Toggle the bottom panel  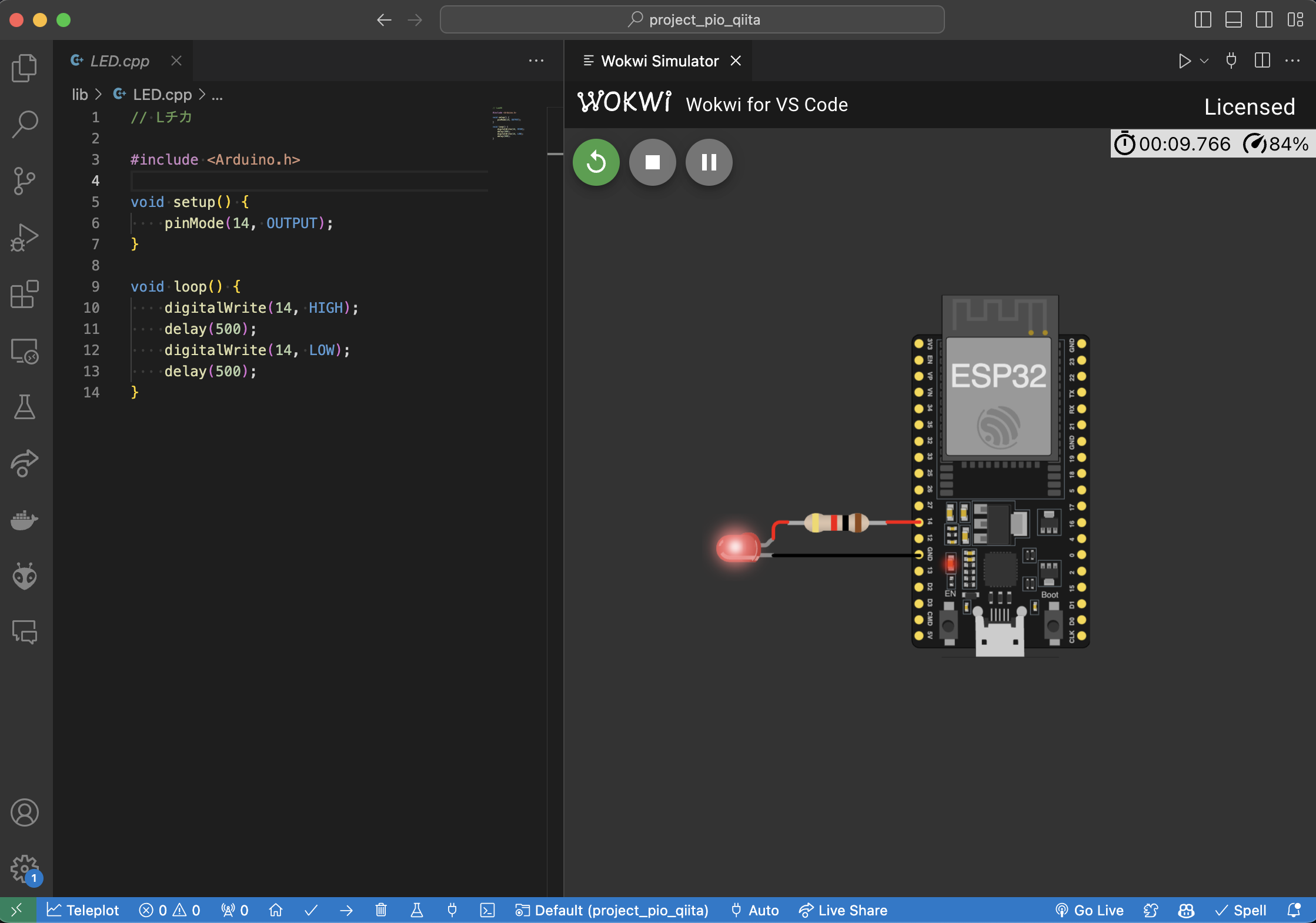pyautogui.click(x=1234, y=20)
